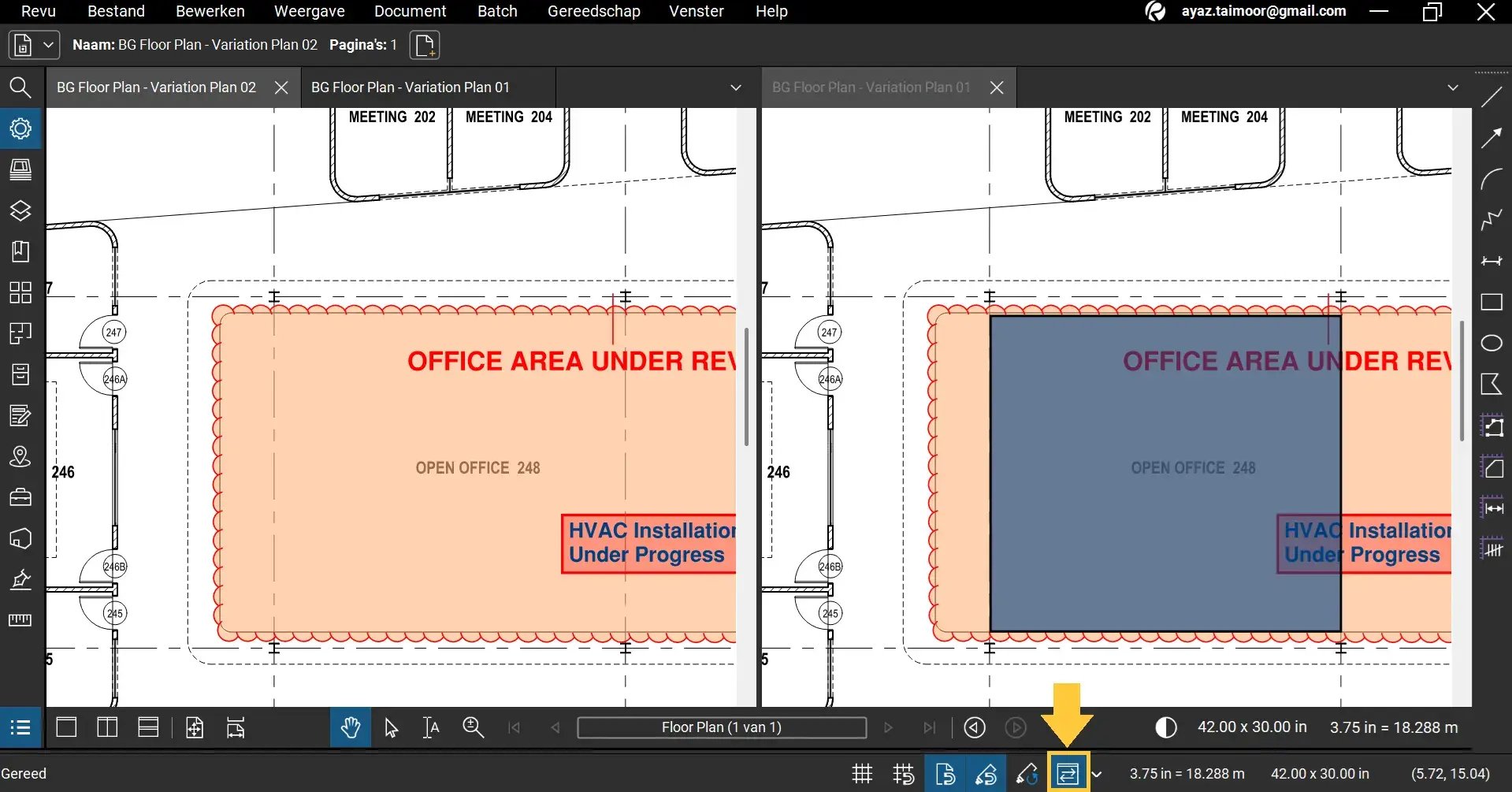This screenshot has width=1512, height=792.
Task: Open the Properties gear panel
Action: click(20, 128)
